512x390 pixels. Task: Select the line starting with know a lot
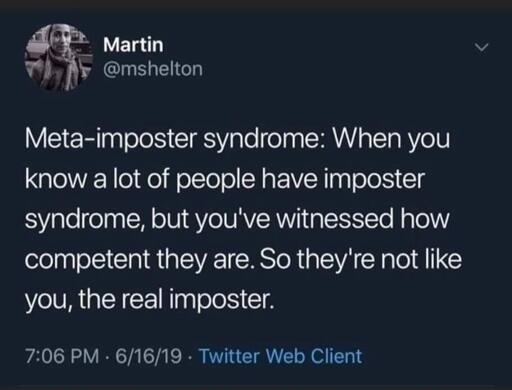225,179
